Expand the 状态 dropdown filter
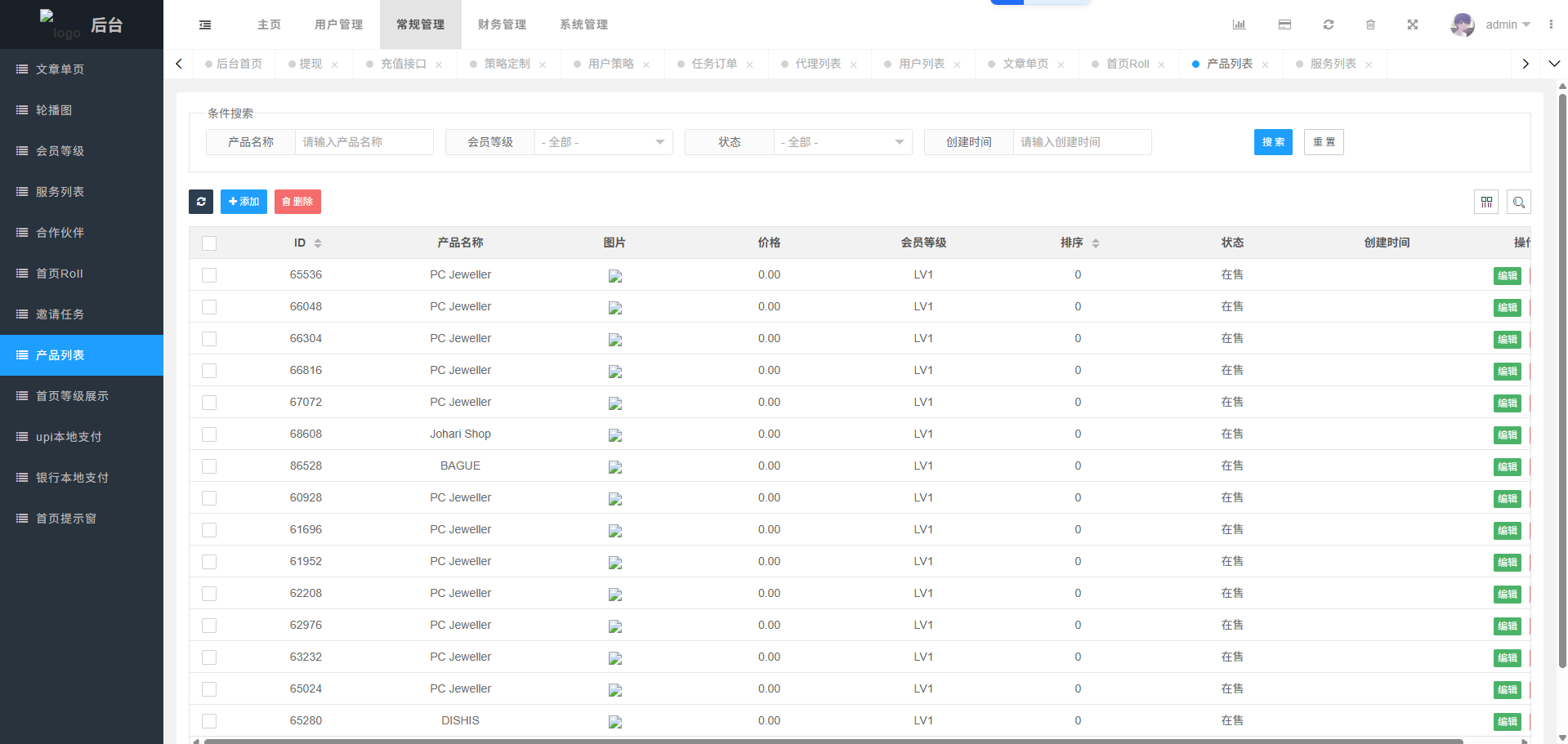 [842, 142]
